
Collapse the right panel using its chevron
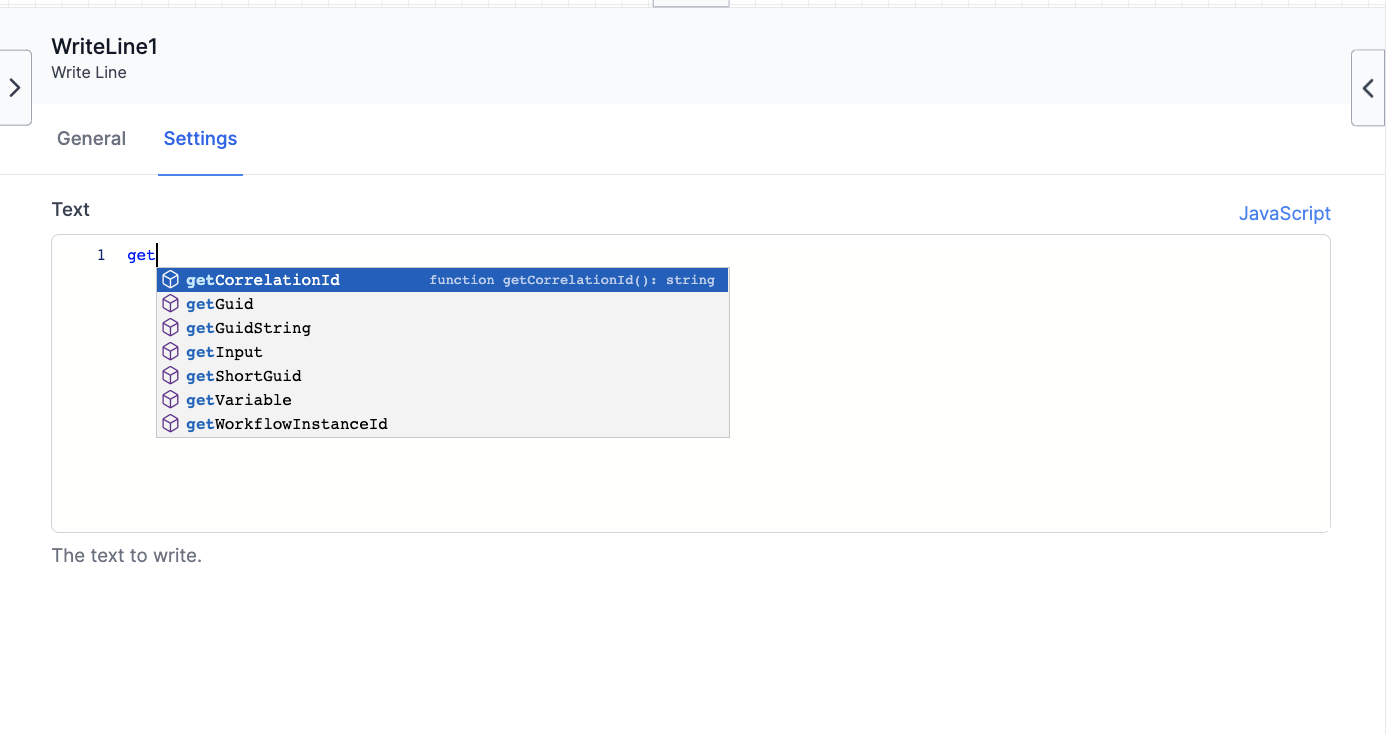pyautogui.click(x=1368, y=87)
